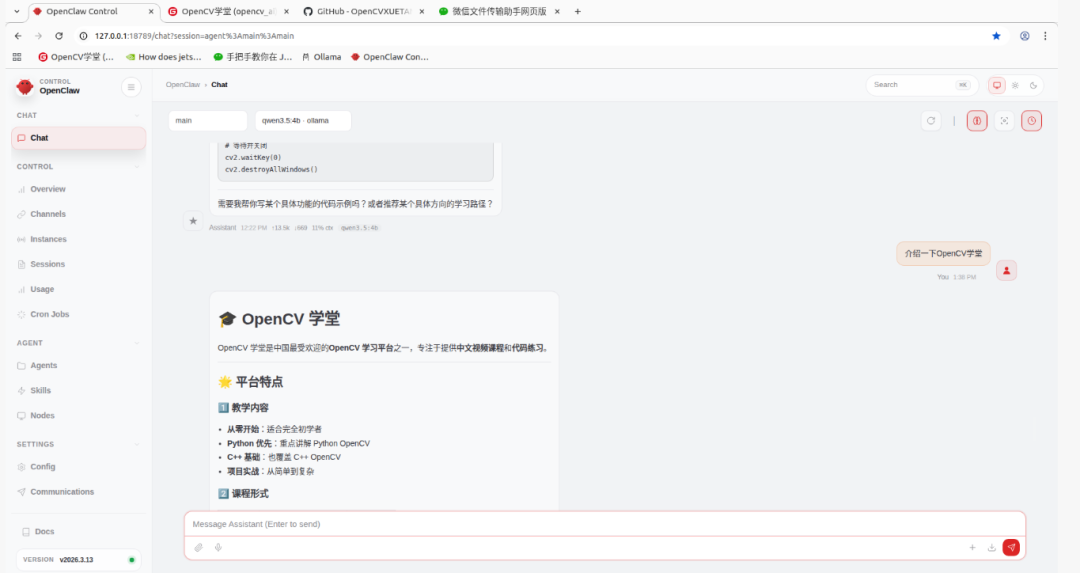Collapse the CONTROL sidebar section

pos(77,167)
